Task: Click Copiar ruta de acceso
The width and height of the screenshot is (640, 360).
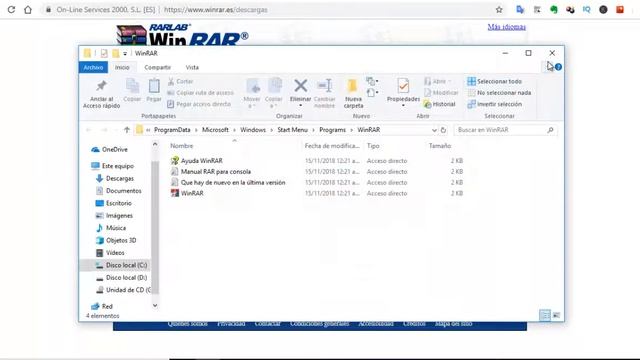Action: (x=200, y=93)
